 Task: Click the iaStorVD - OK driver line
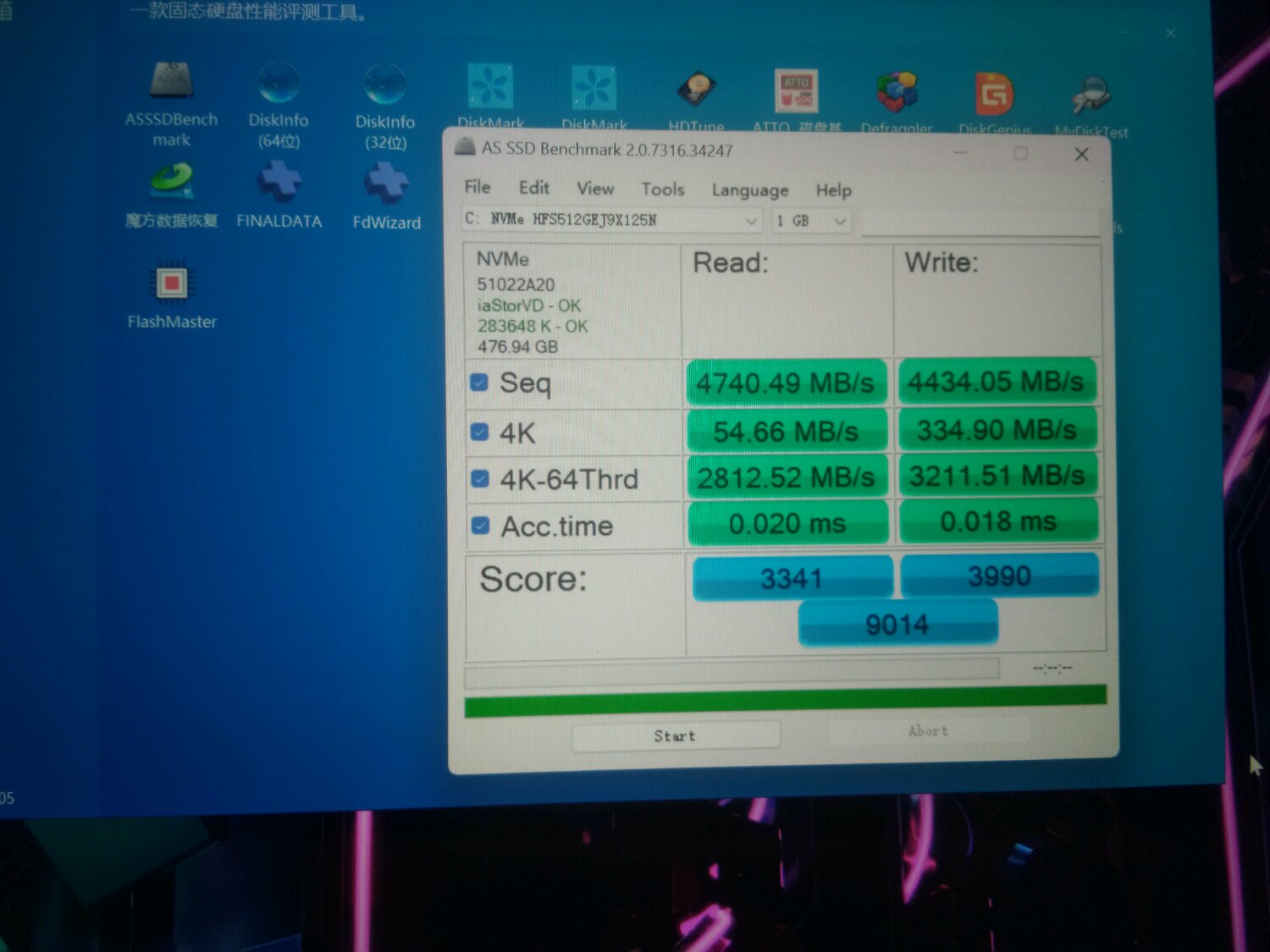pos(528,305)
